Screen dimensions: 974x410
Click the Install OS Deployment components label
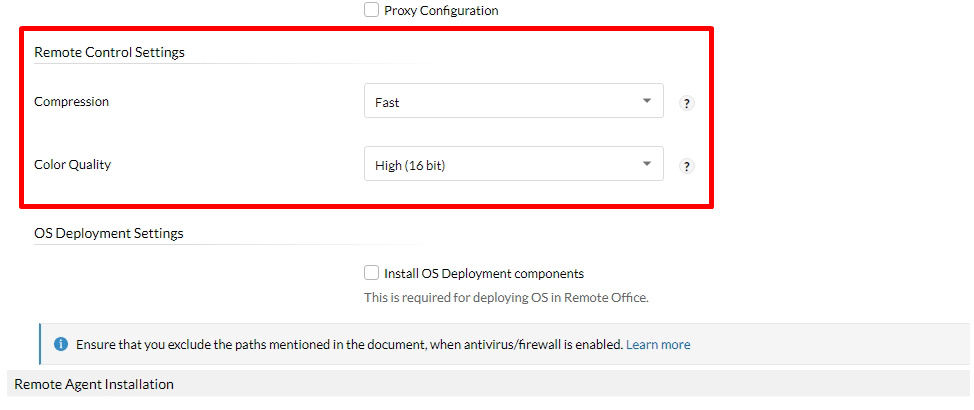click(x=484, y=273)
